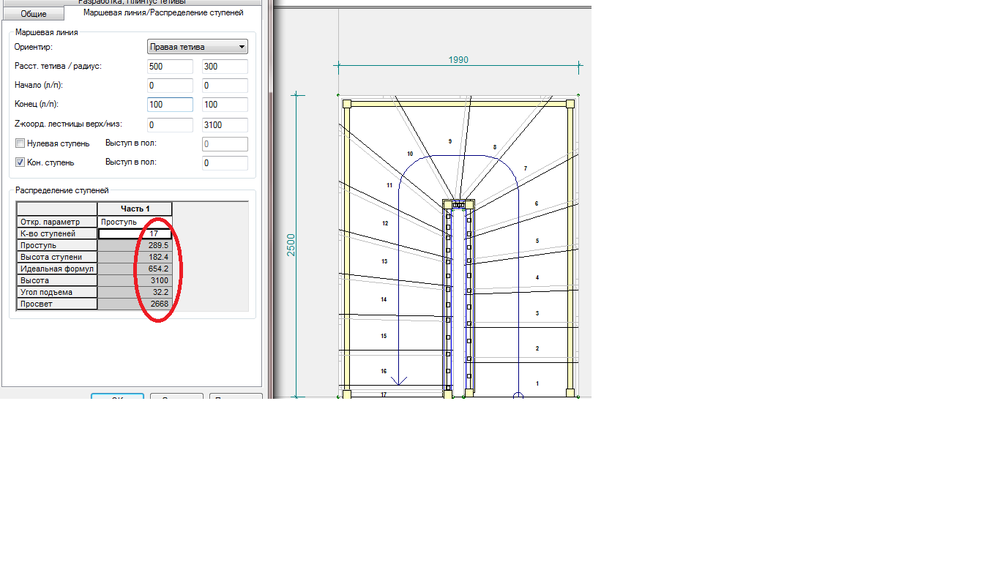Click the К-во ступеней row label
This screenshot has width=1000, height=562.
pos(57,233)
